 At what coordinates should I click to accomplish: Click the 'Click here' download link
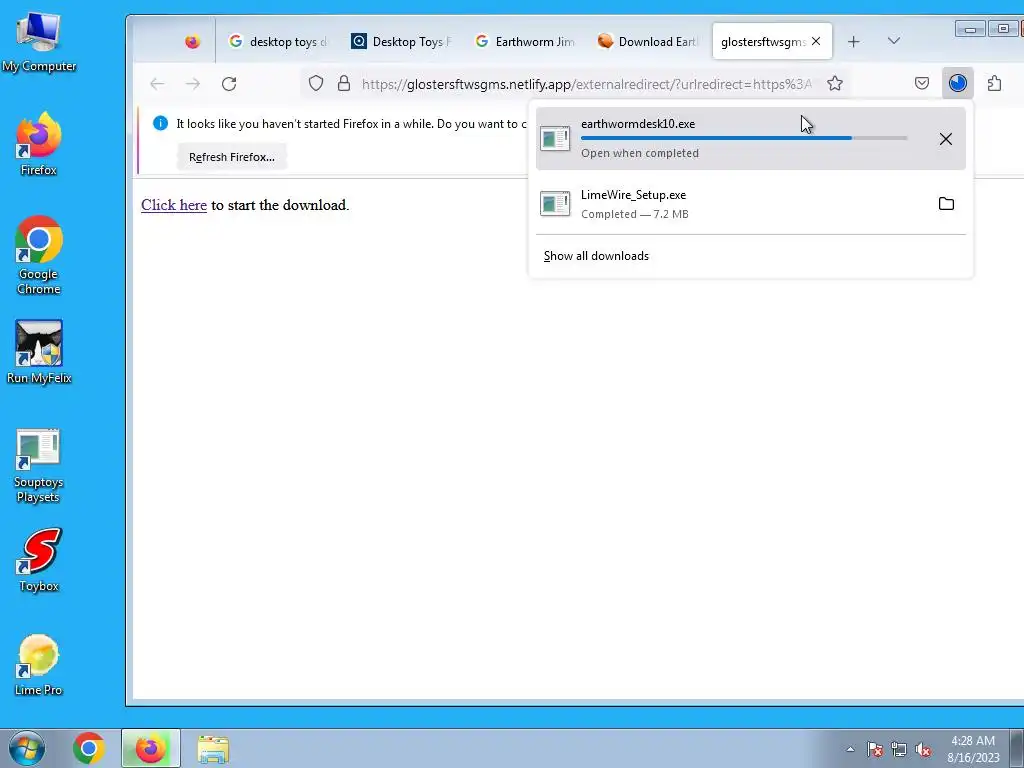174,205
